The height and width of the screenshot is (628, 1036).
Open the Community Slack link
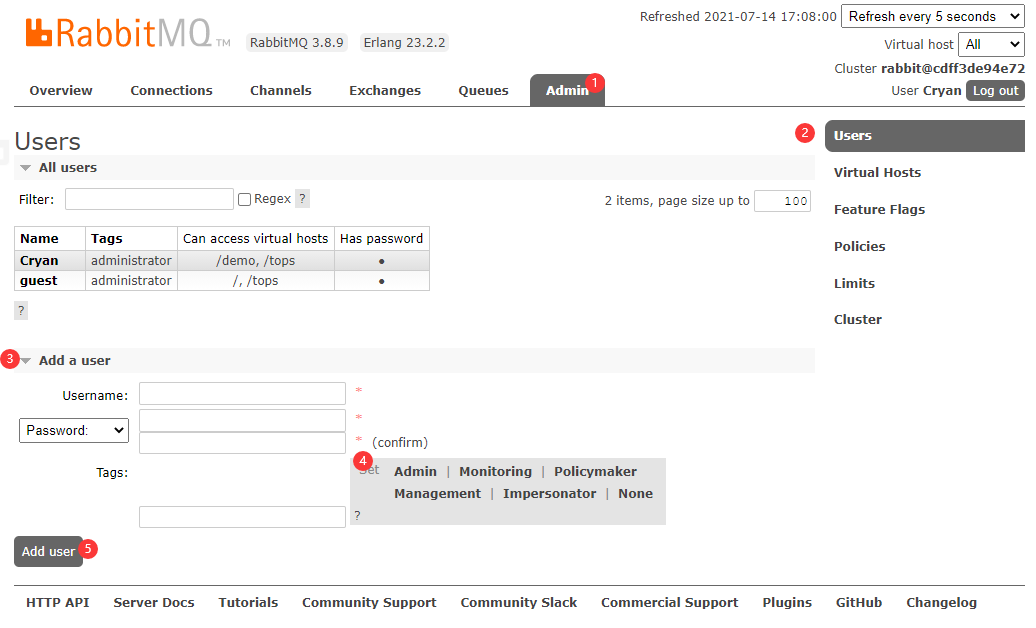519,603
